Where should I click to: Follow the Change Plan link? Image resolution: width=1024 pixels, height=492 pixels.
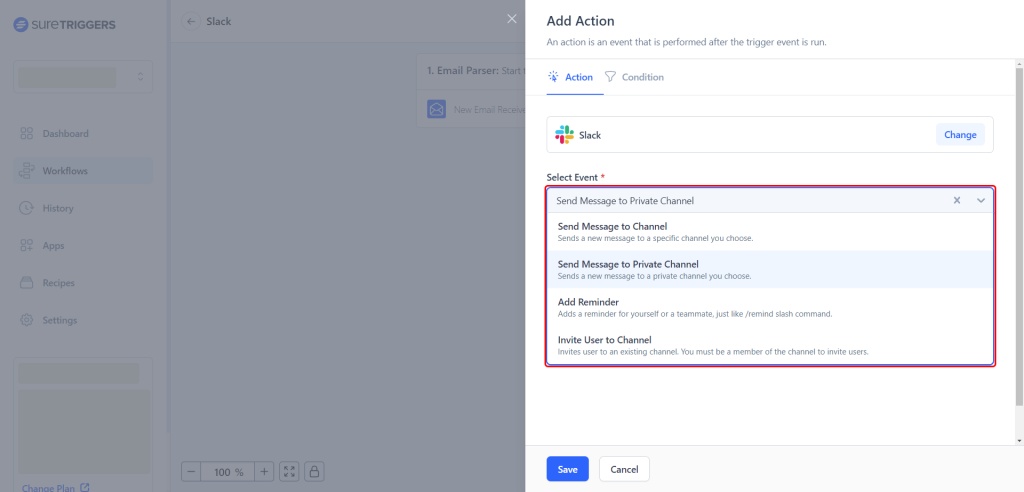[x=56, y=487]
